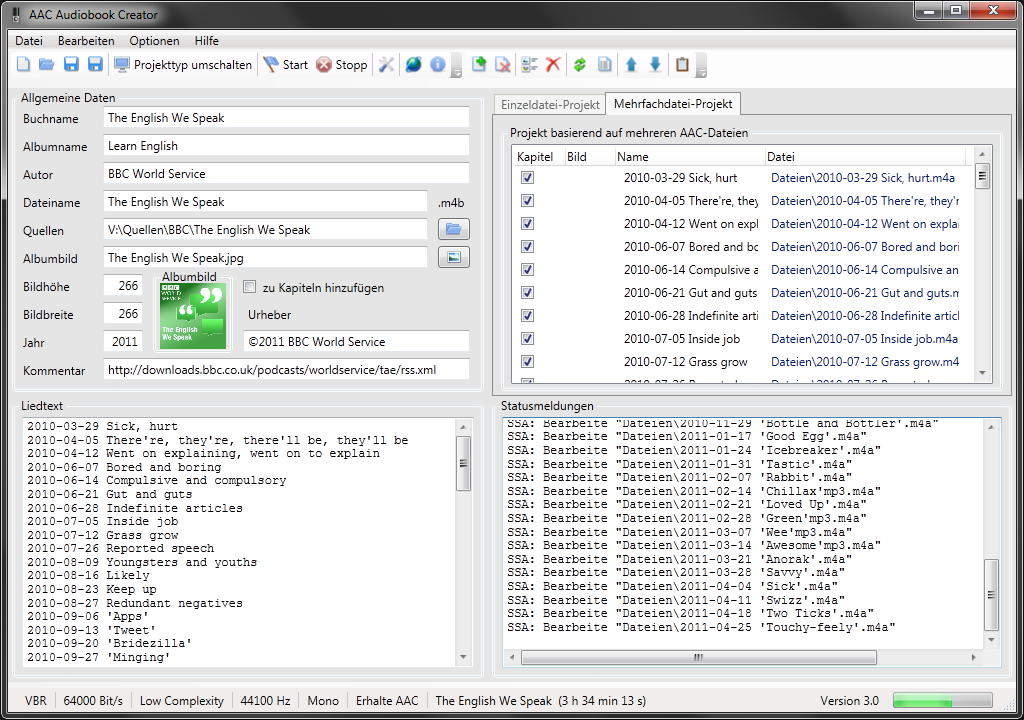Image resolution: width=1024 pixels, height=720 pixels.
Task: Click the document pages icon beside refresh
Action: click(x=605, y=65)
